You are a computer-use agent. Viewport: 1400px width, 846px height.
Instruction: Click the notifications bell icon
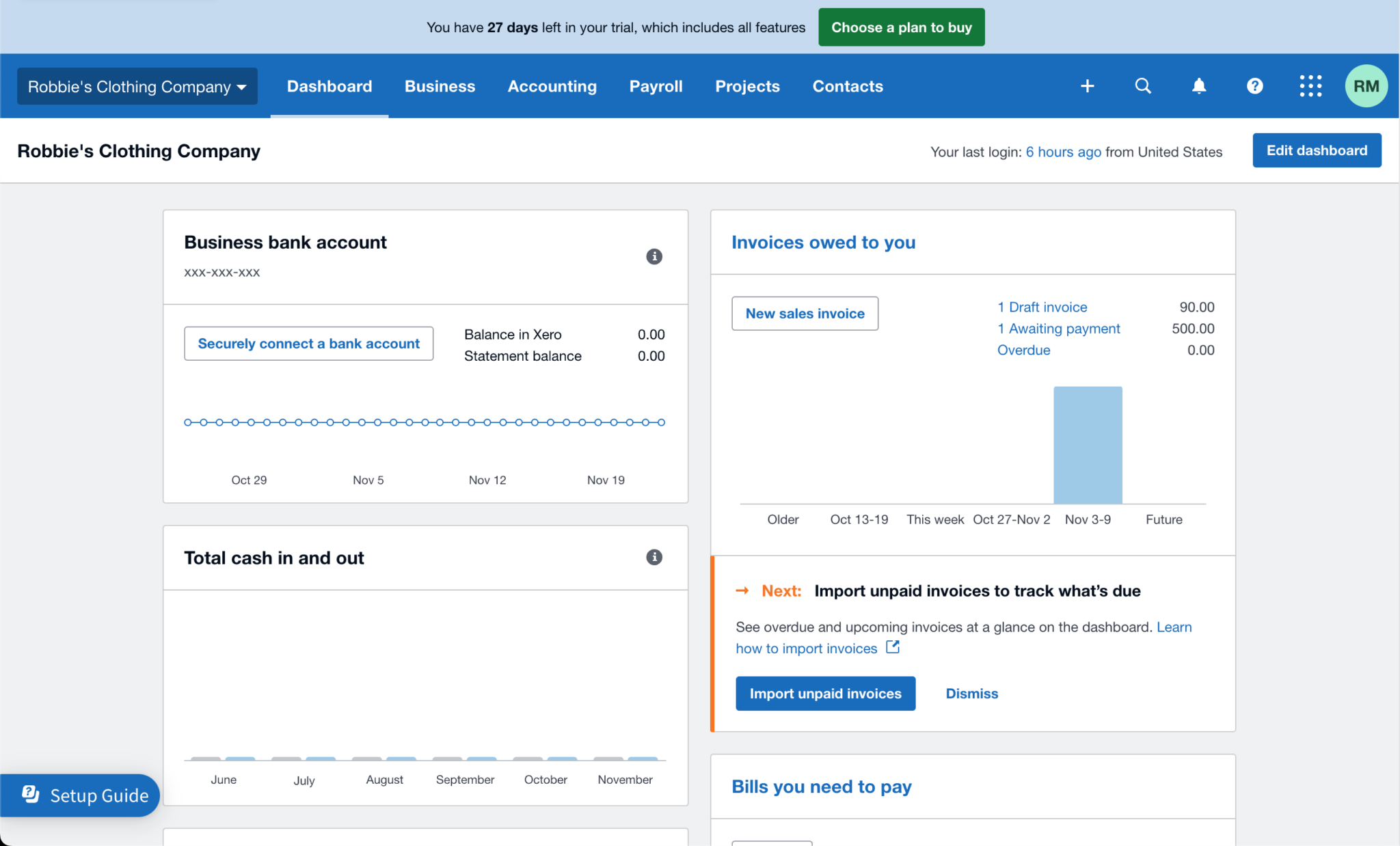(x=1199, y=86)
